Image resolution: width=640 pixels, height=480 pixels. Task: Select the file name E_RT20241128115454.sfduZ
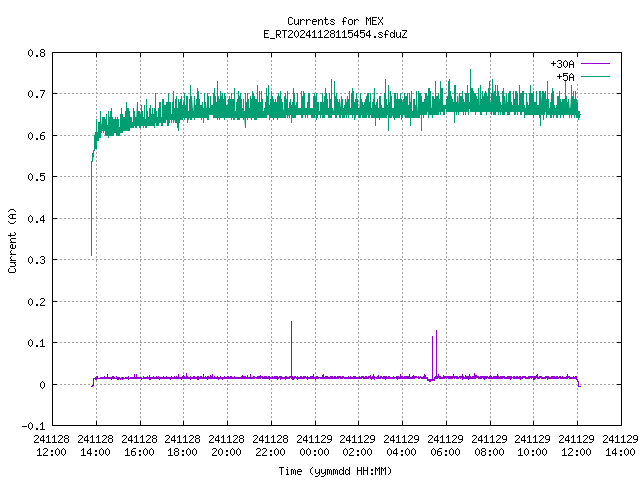coord(335,34)
